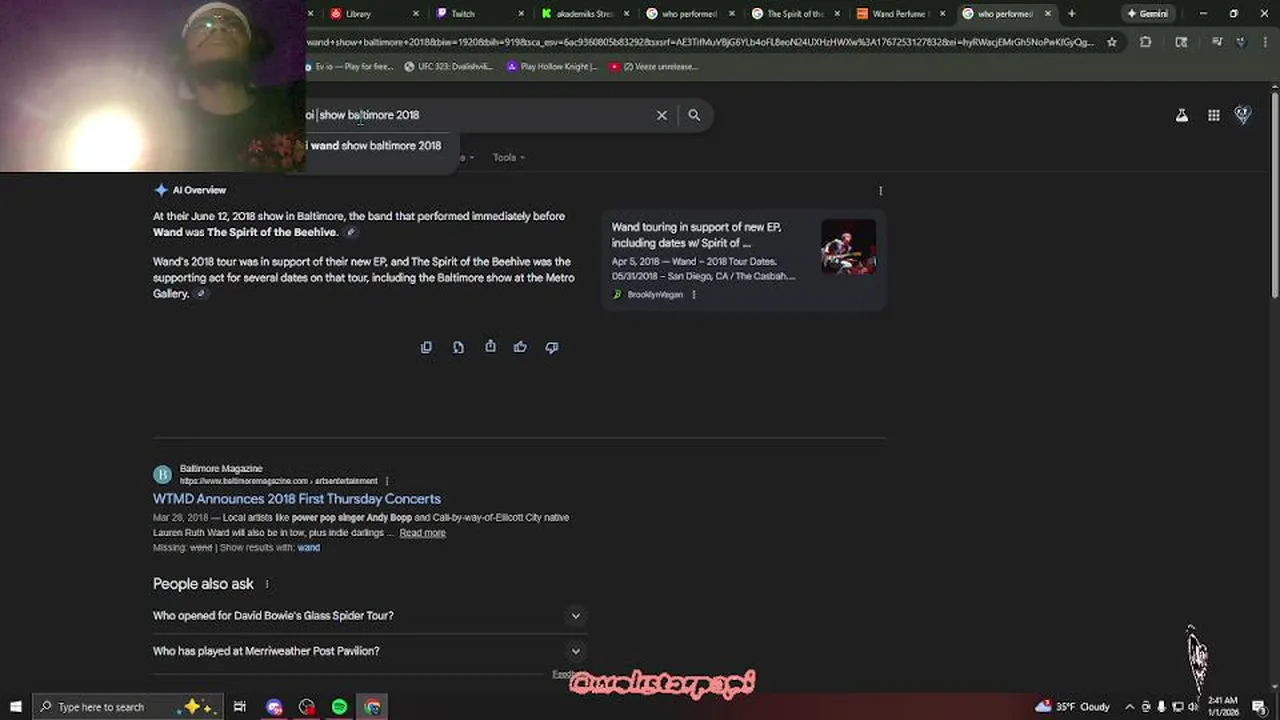Expand 'Who opened for David Bowie's Glass Spider Tour?'
Image resolution: width=1280 pixels, height=720 pixels.
[x=368, y=616]
